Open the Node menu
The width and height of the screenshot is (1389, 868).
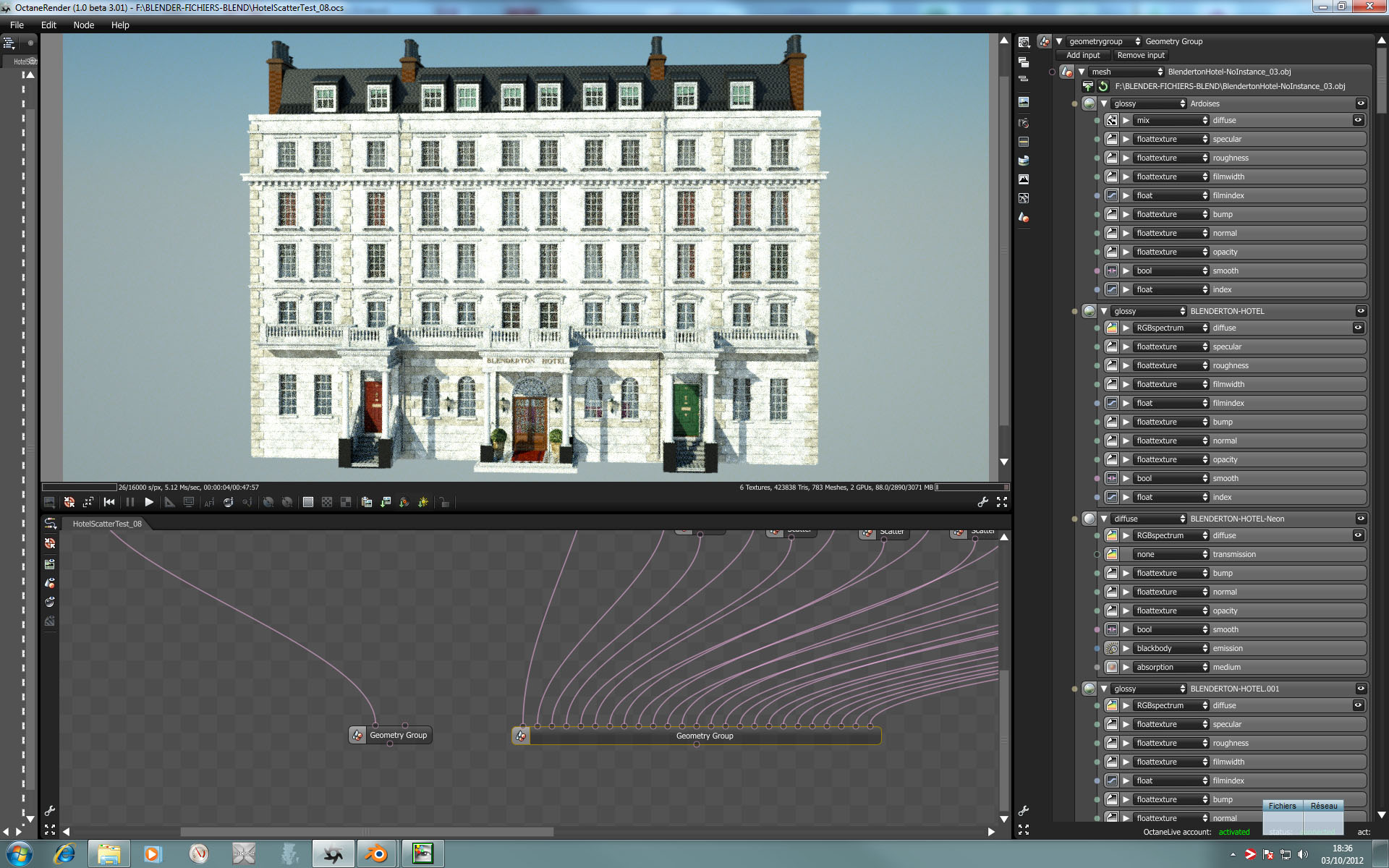click(83, 25)
